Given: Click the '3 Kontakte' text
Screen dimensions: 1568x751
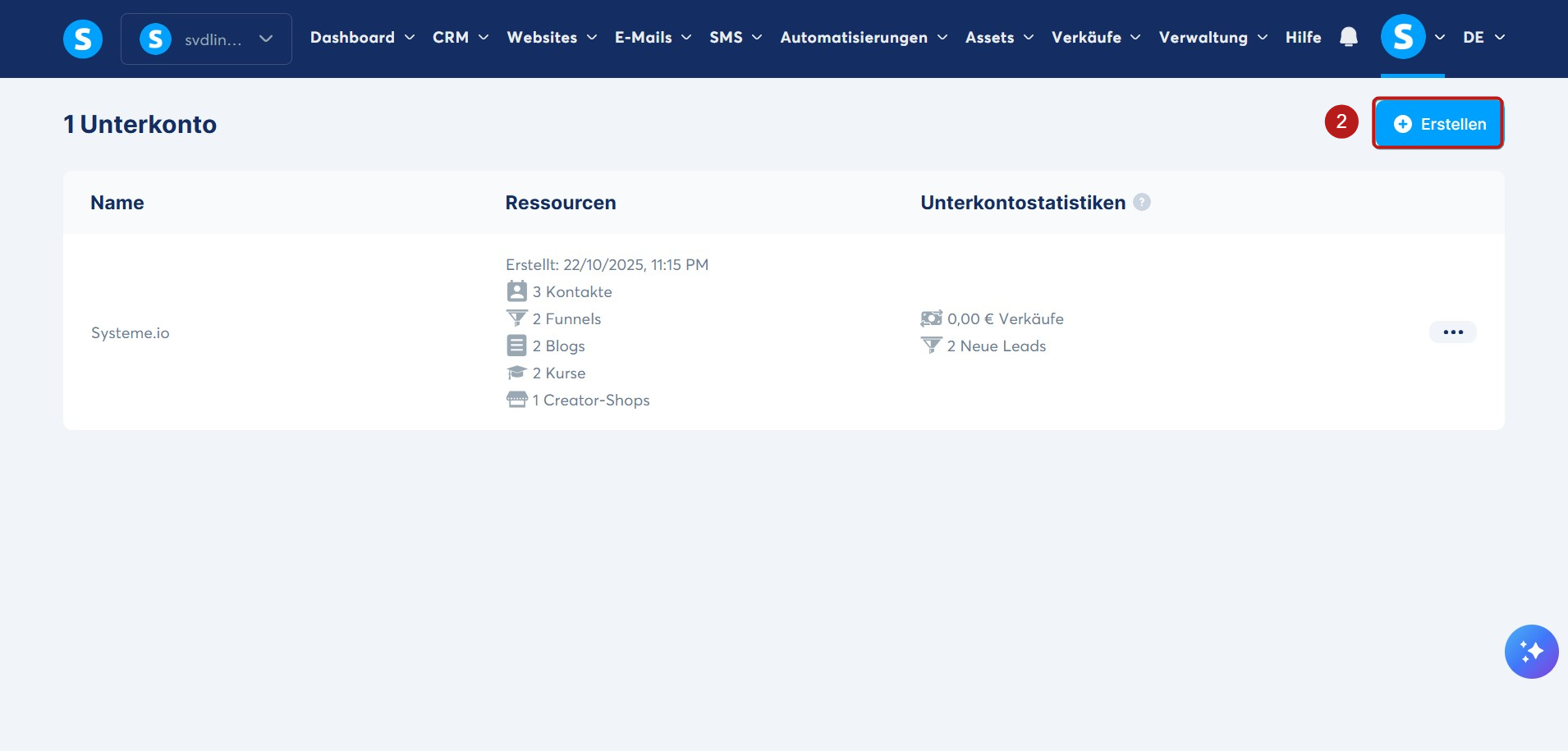Looking at the screenshot, I should pyautogui.click(x=572, y=291).
